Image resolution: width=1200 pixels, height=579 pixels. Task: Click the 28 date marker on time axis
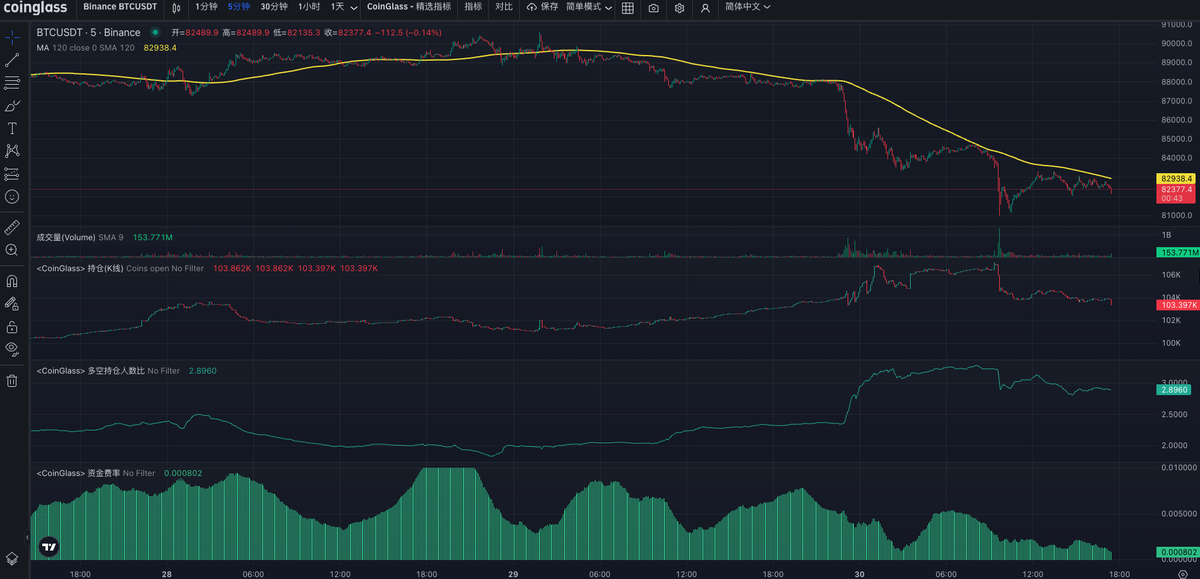166,574
